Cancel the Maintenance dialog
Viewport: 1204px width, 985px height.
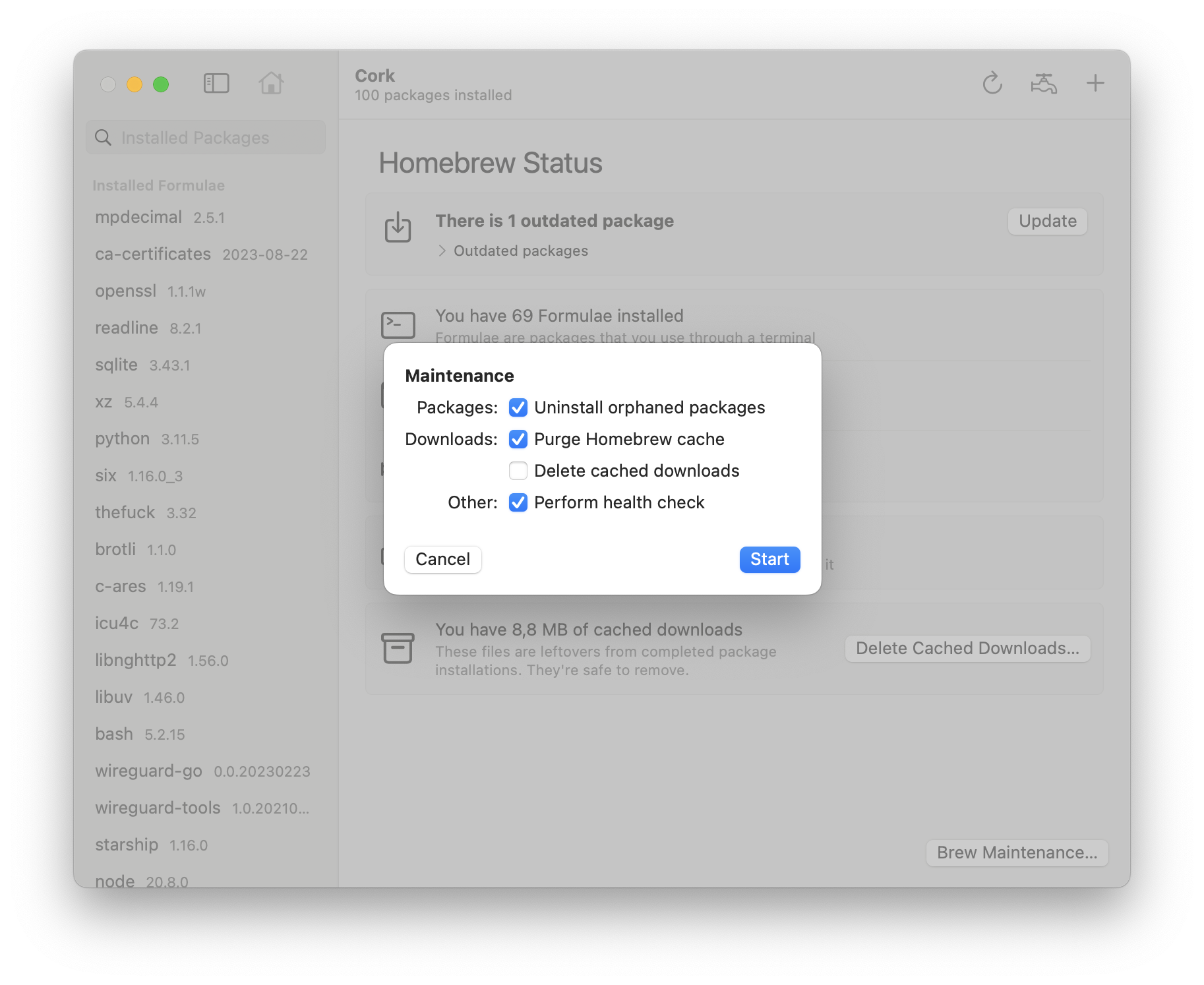[442, 560]
